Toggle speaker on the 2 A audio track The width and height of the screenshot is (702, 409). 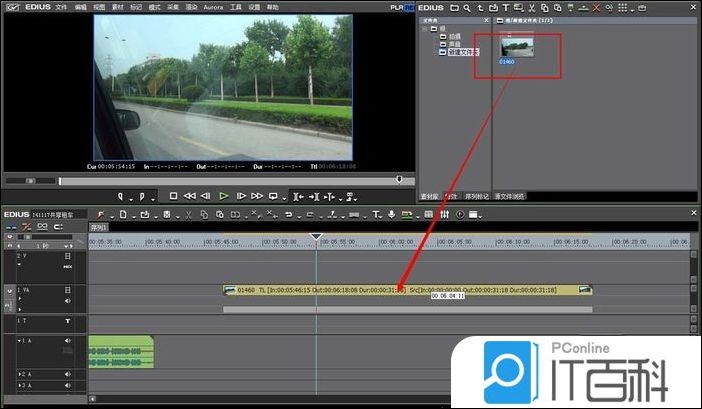pos(68,373)
